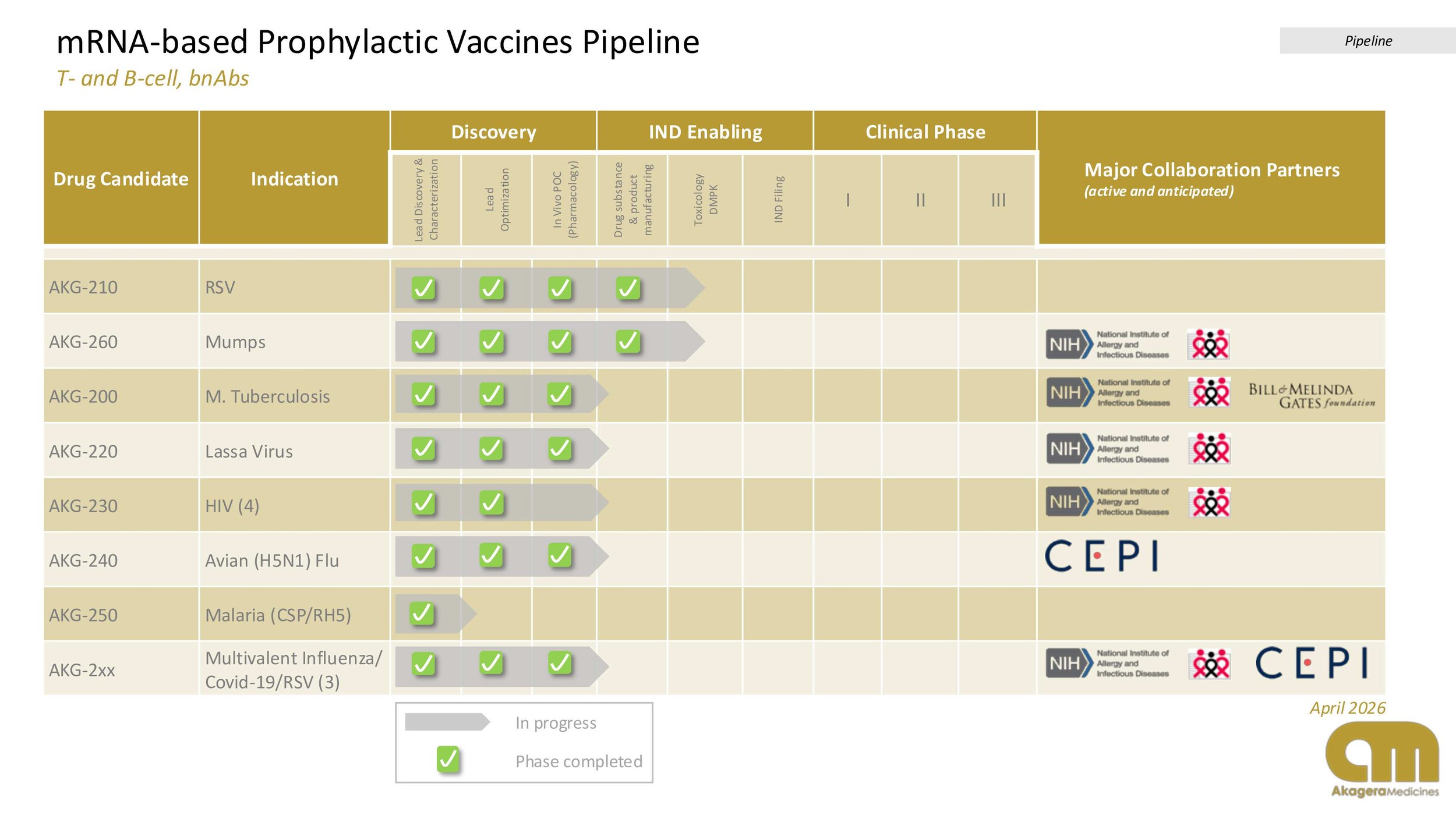Click the M. Tuberculosis indication cell
Viewport: 1456px width, 819px height.
tap(294, 396)
